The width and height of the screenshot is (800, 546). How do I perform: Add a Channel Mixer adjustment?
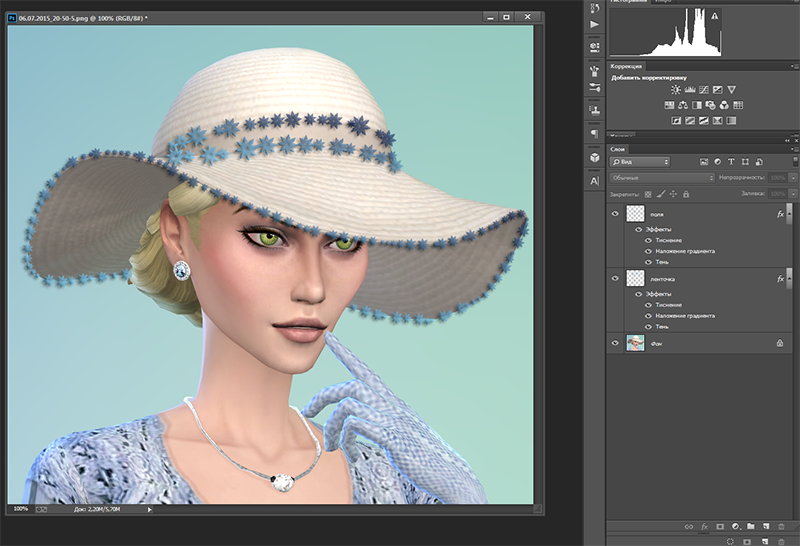(x=724, y=105)
